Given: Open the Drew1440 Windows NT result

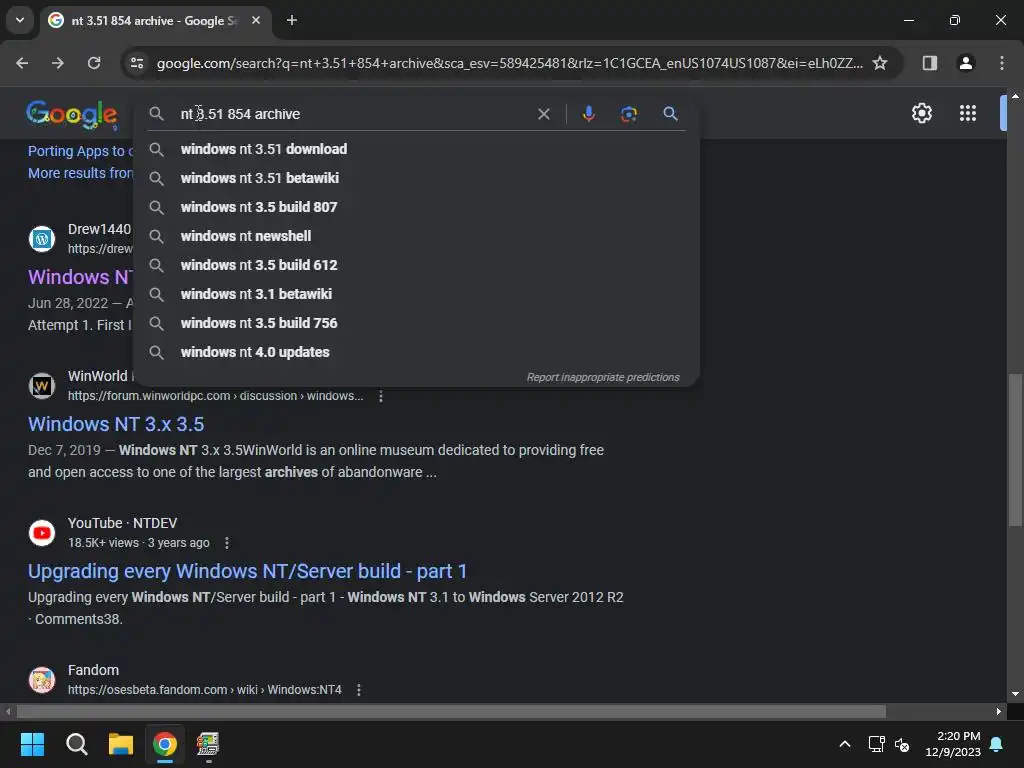Looking at the screenshot, I should [x=80, y=277].
